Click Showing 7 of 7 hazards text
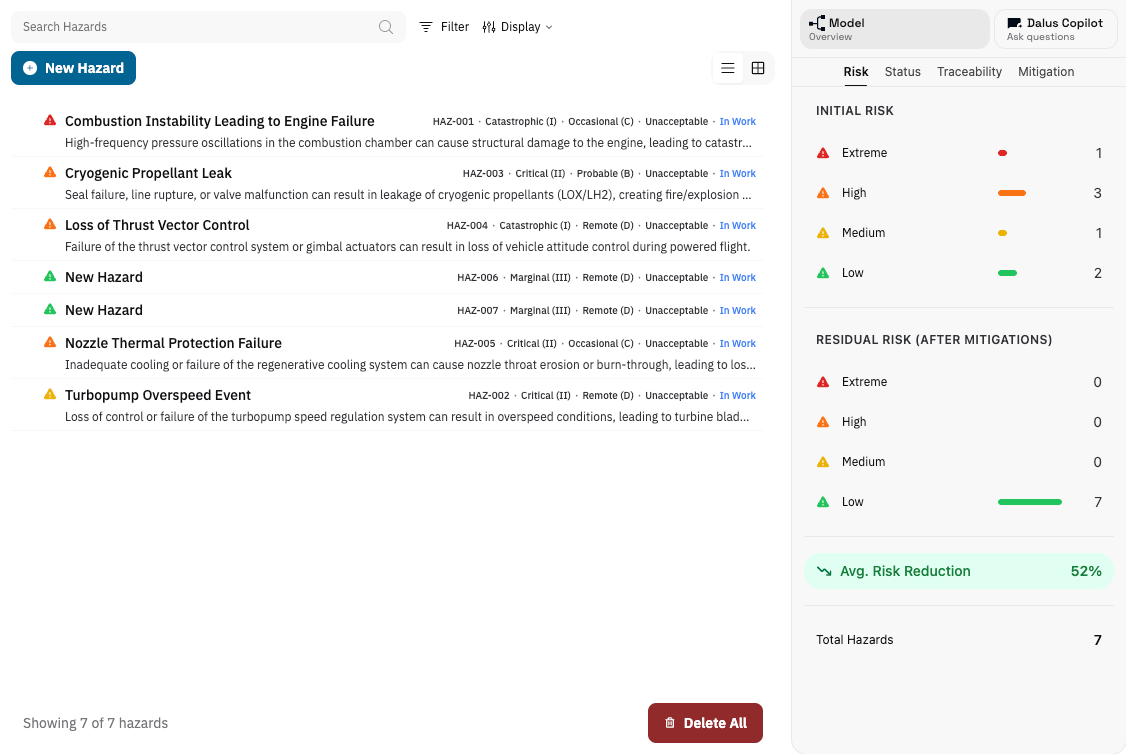1126x754 pixels. click(96, 723)
